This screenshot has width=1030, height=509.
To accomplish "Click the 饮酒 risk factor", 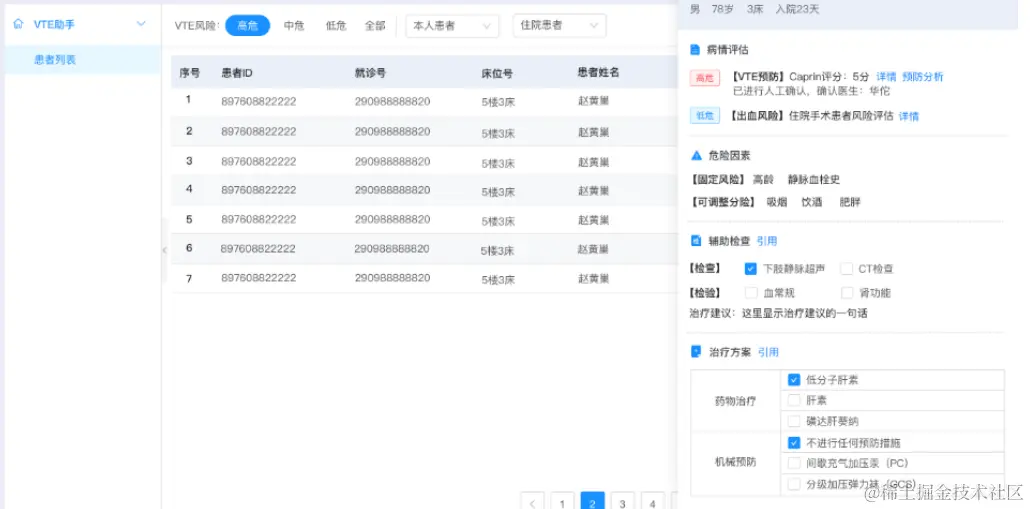I will click(812, 202).
